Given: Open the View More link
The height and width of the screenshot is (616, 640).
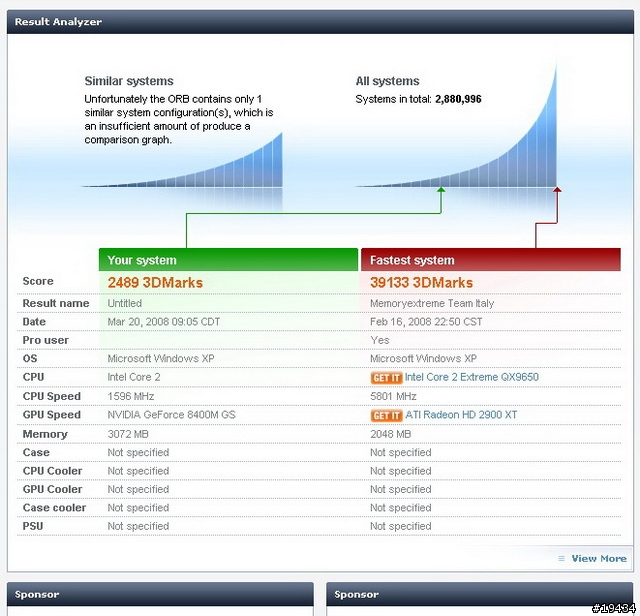Looking at the screenshot, I should point(599,558).
